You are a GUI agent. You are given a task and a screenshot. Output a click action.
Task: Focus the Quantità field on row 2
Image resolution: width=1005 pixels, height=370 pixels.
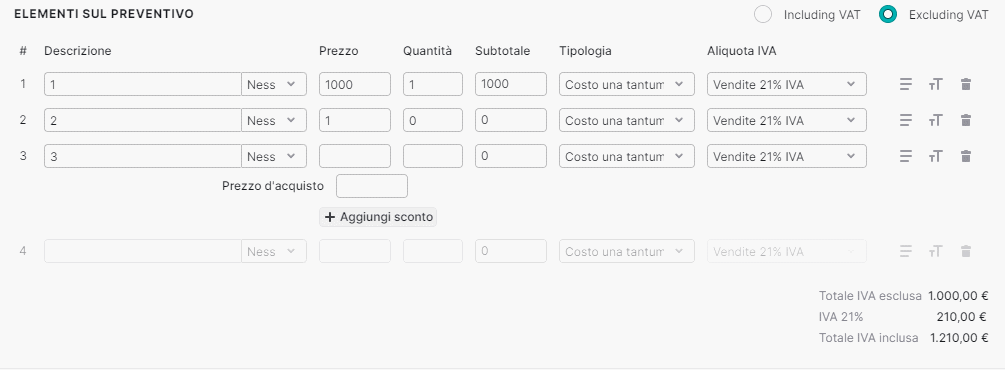433,120
